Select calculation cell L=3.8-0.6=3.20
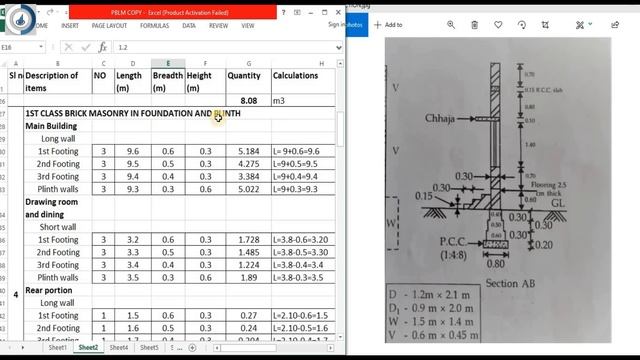 click(x=303, y=240)
